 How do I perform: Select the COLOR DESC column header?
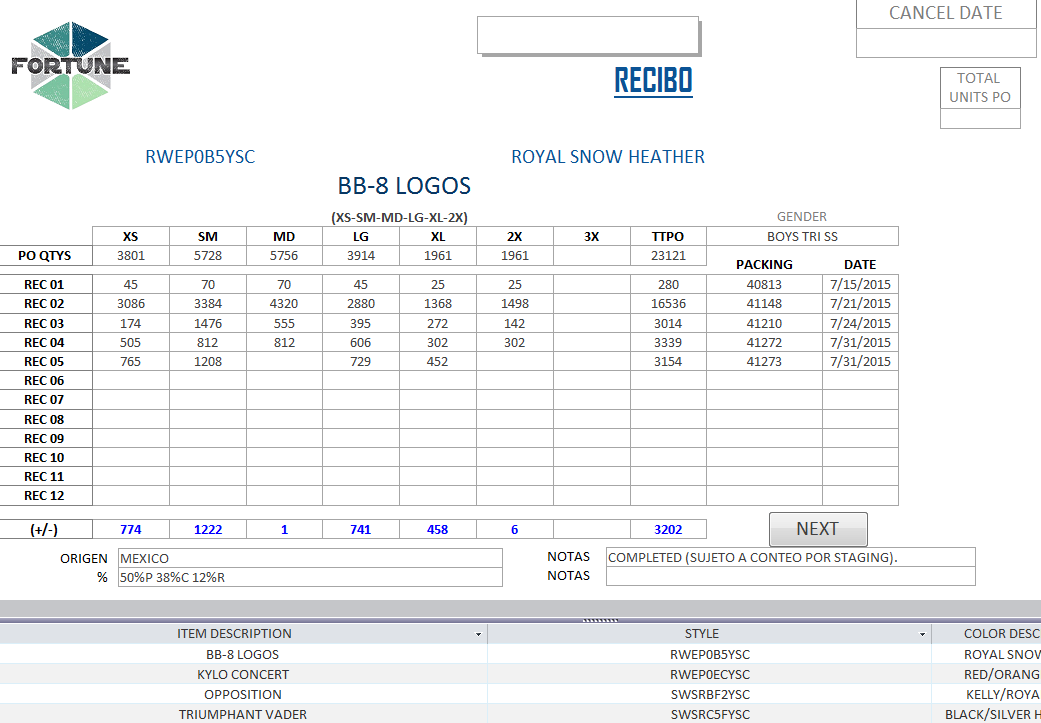[x=987, y=634]
